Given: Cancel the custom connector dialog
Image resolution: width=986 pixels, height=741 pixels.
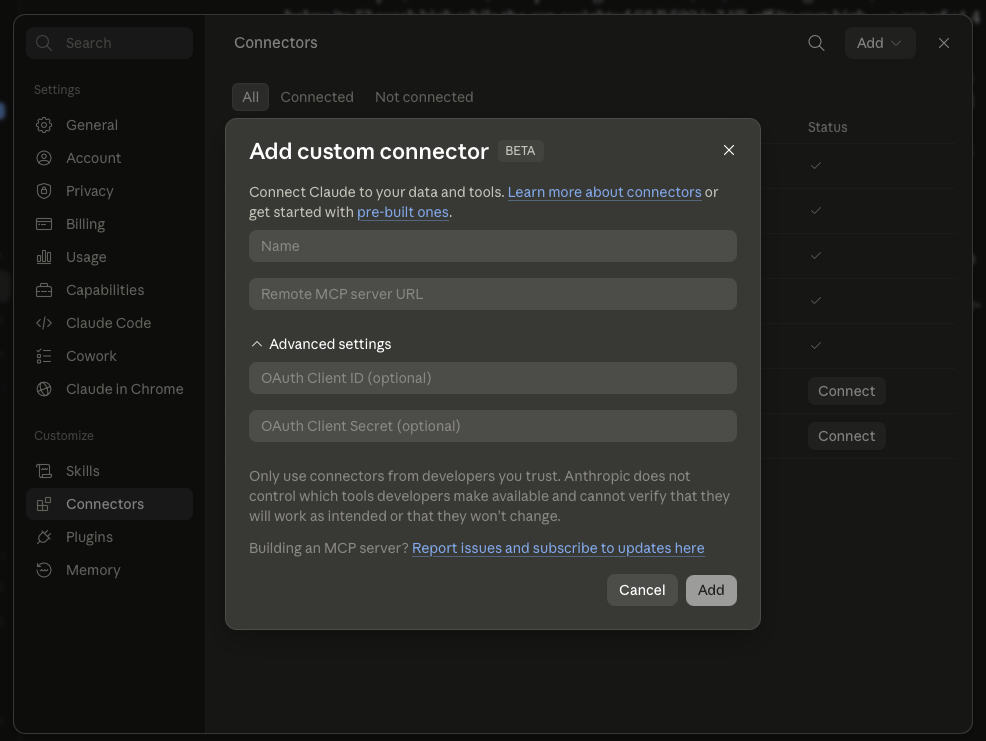Looking at the screenshot, I should (x=642, y=590).
